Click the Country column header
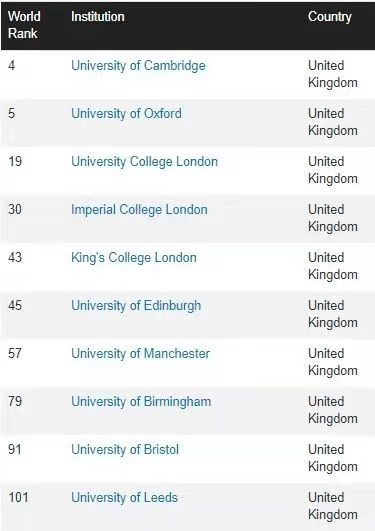This screenshot has width=375, height=531. pyautogui.click(x=330, y=17)
